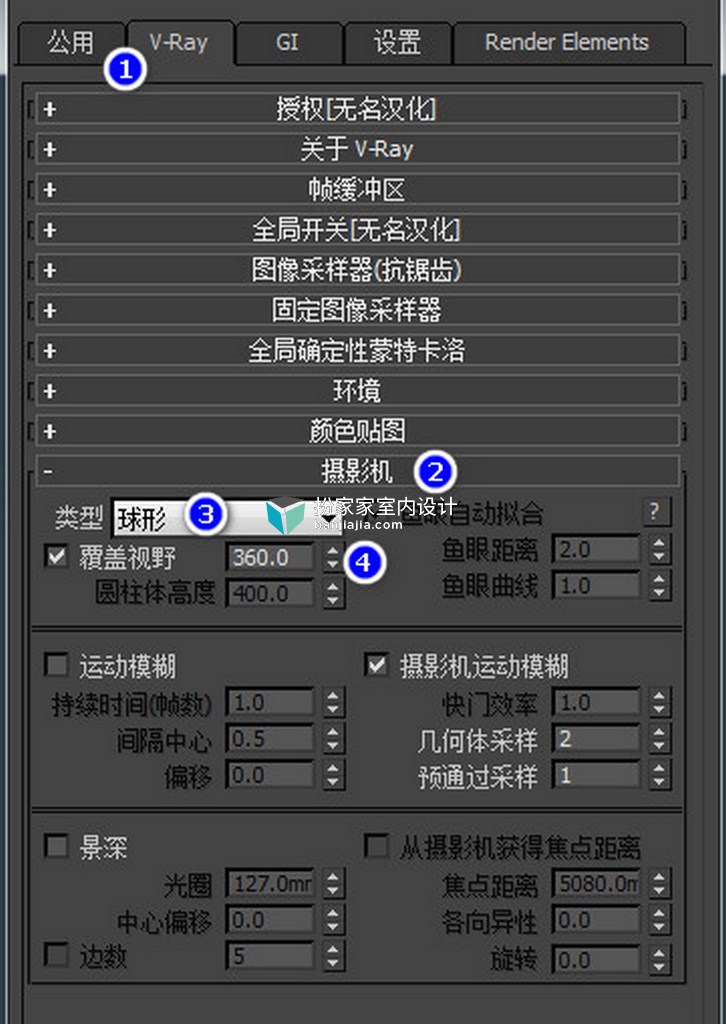
Task: Click the 持续时间(帧数) value field
Action: [x=270, y=703]
